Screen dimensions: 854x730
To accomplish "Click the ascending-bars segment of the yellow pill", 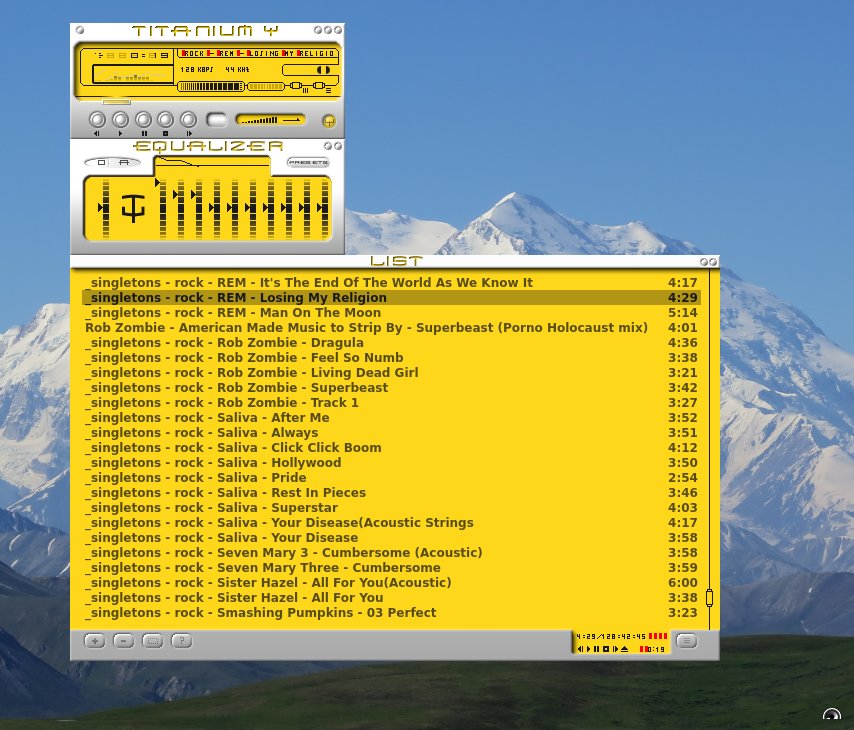I will (259, 120).
